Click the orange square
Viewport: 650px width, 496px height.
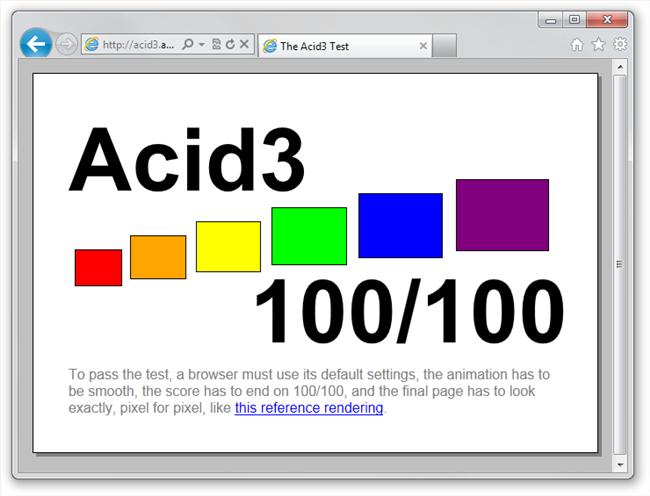tap(158, 257)
